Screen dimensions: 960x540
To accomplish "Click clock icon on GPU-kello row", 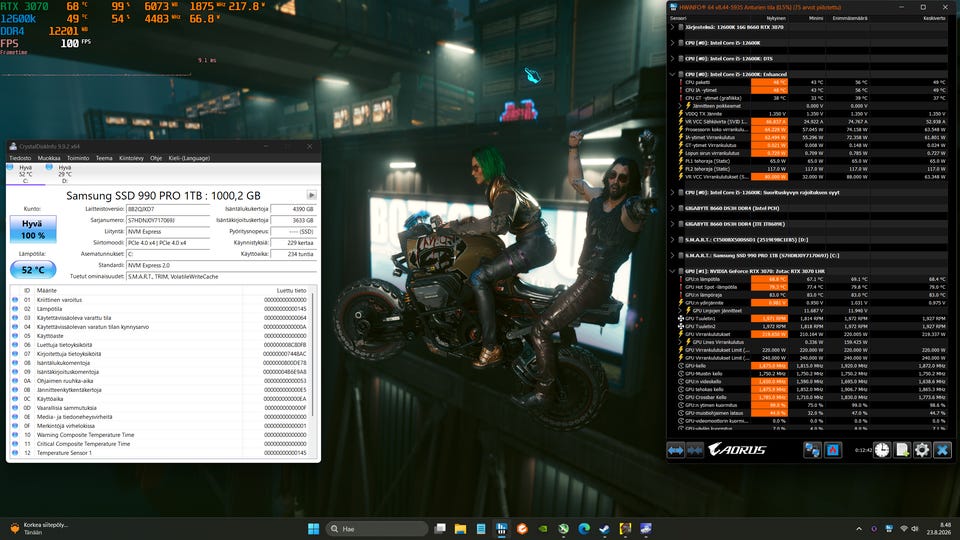I will (x=681, y=366).
